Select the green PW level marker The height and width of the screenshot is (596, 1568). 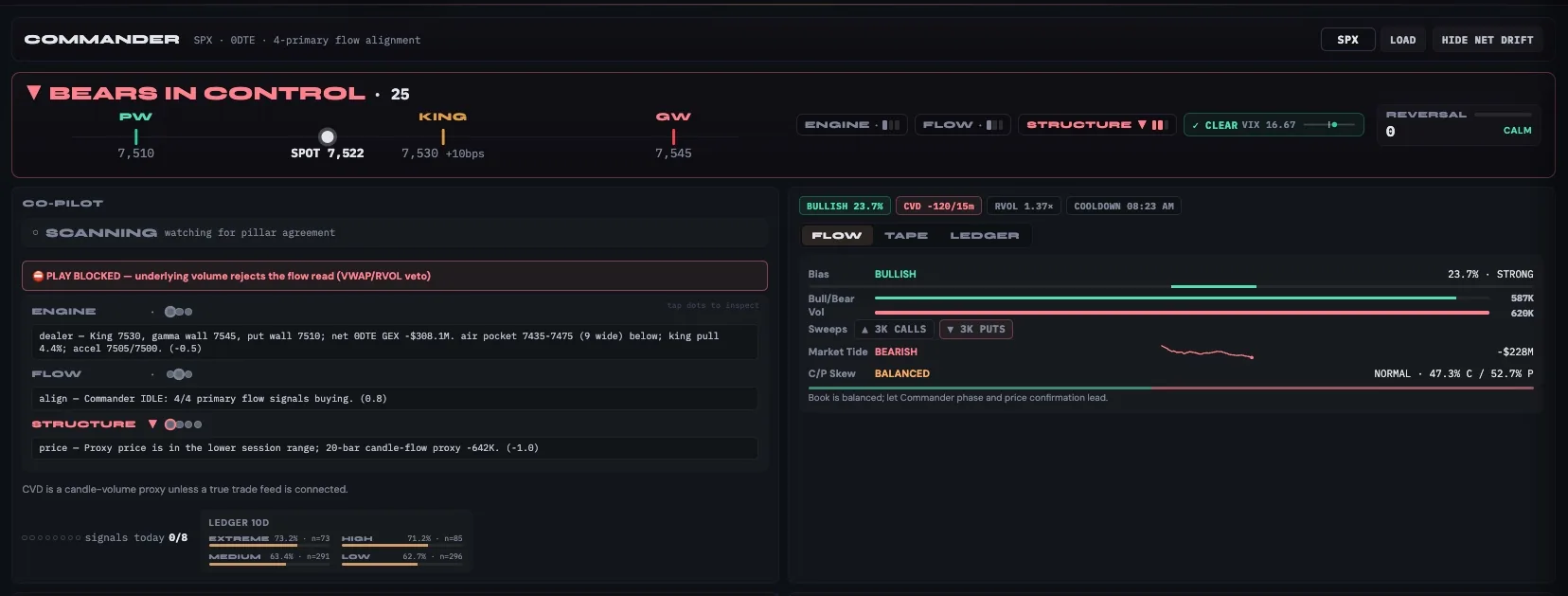click(x=135, y=137)
